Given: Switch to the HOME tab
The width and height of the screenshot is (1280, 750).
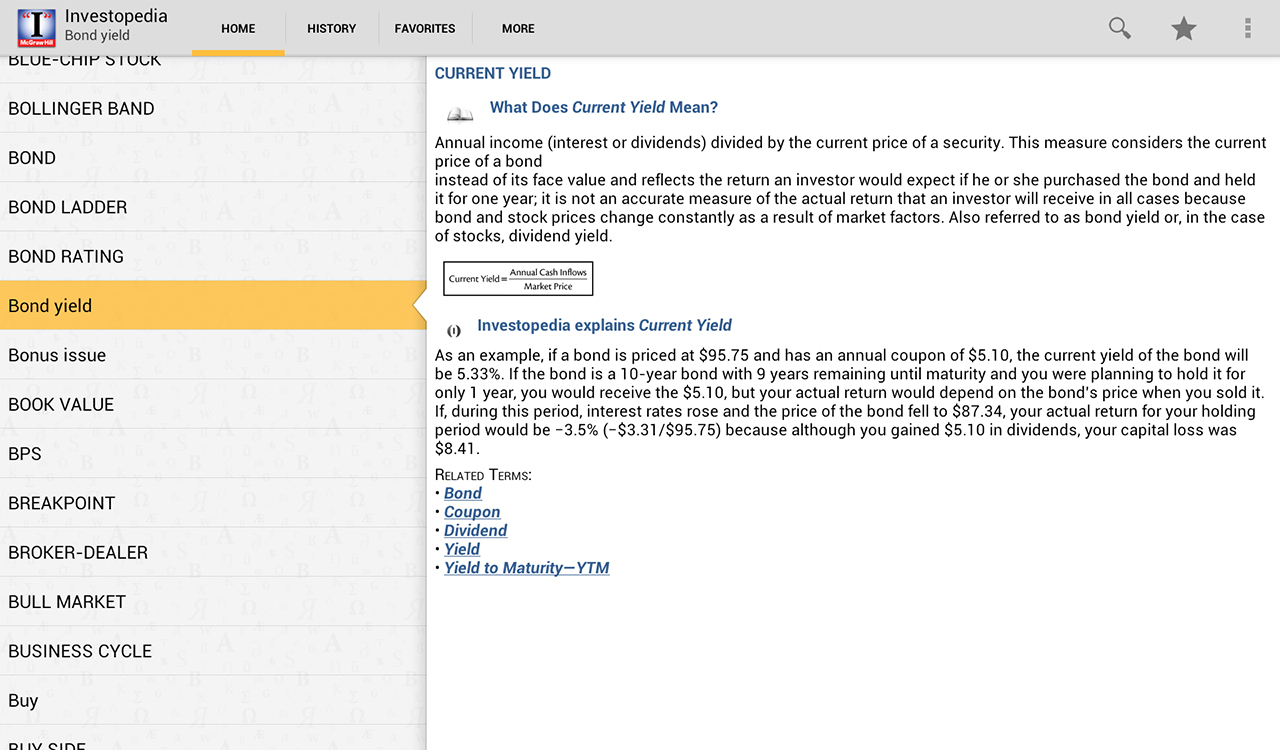Looking at the screenshot, I should 238,28.
